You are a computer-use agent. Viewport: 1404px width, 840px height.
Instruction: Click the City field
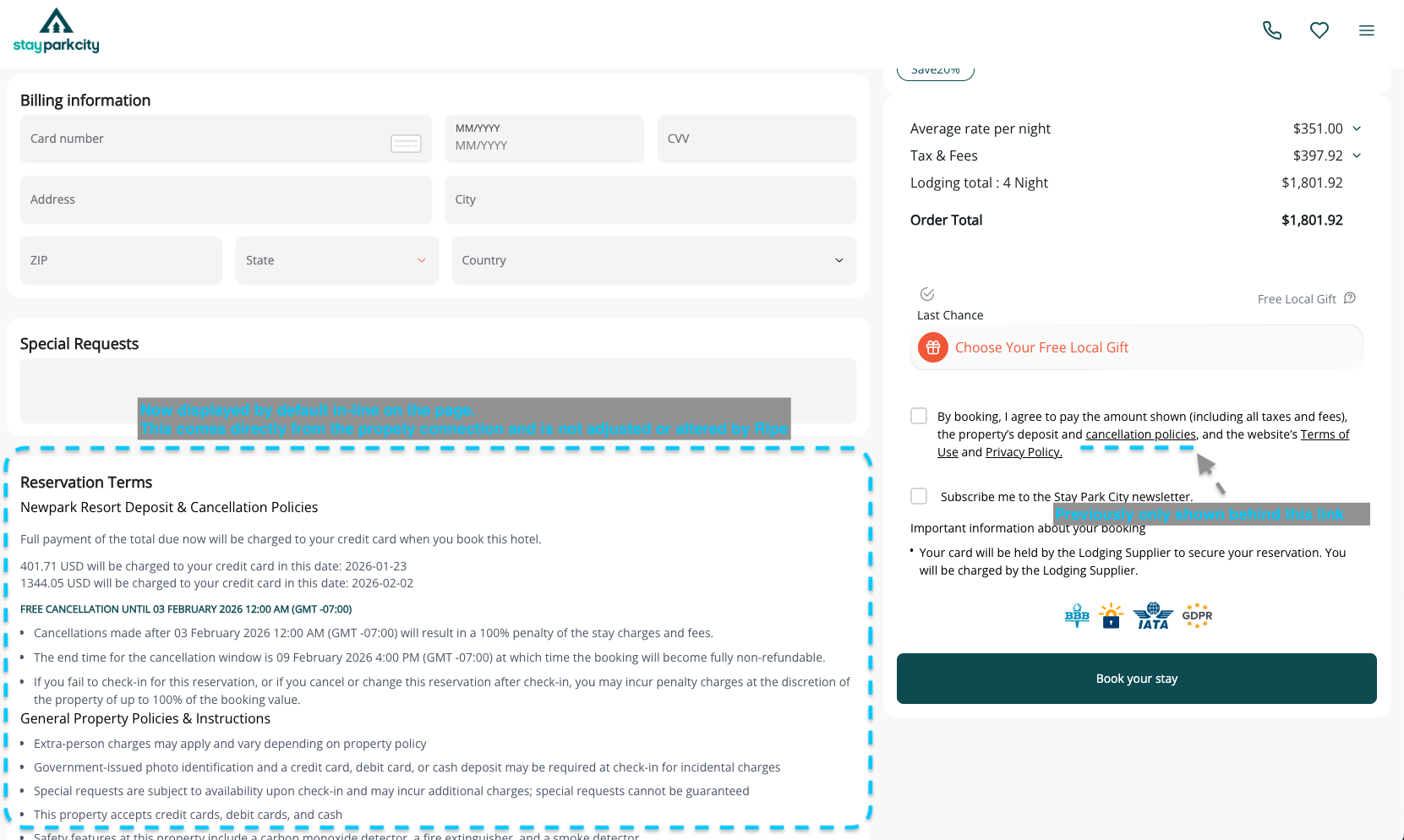click(x=651, y=199)
